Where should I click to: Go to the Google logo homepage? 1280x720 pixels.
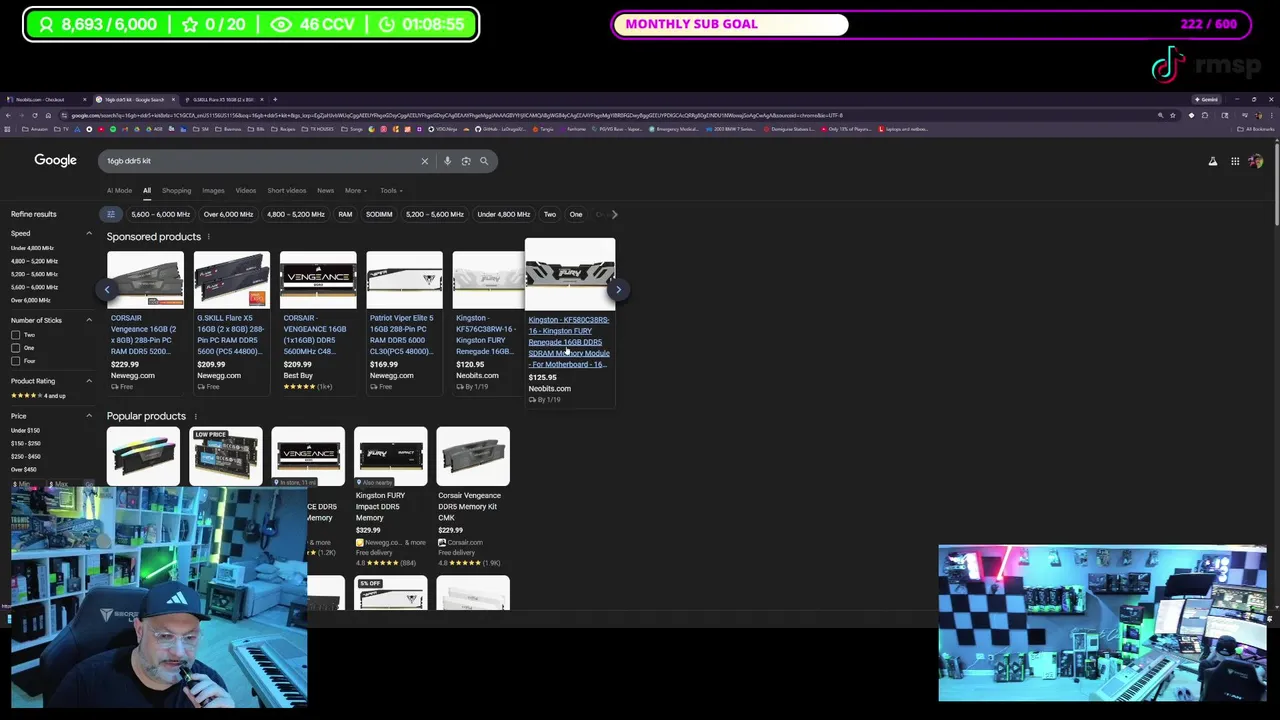(55, 160)
